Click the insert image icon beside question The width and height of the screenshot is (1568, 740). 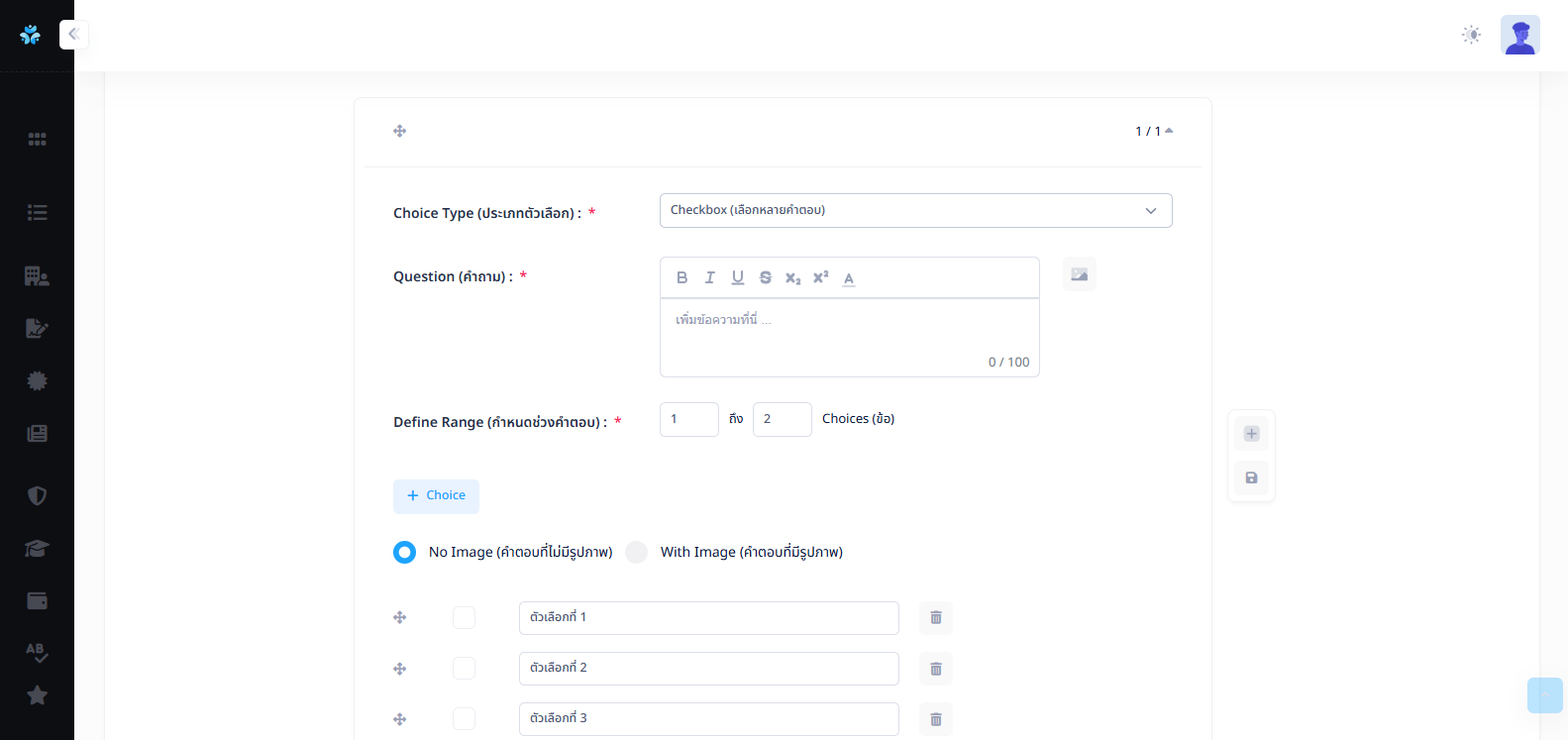[x=1079, y=274]
